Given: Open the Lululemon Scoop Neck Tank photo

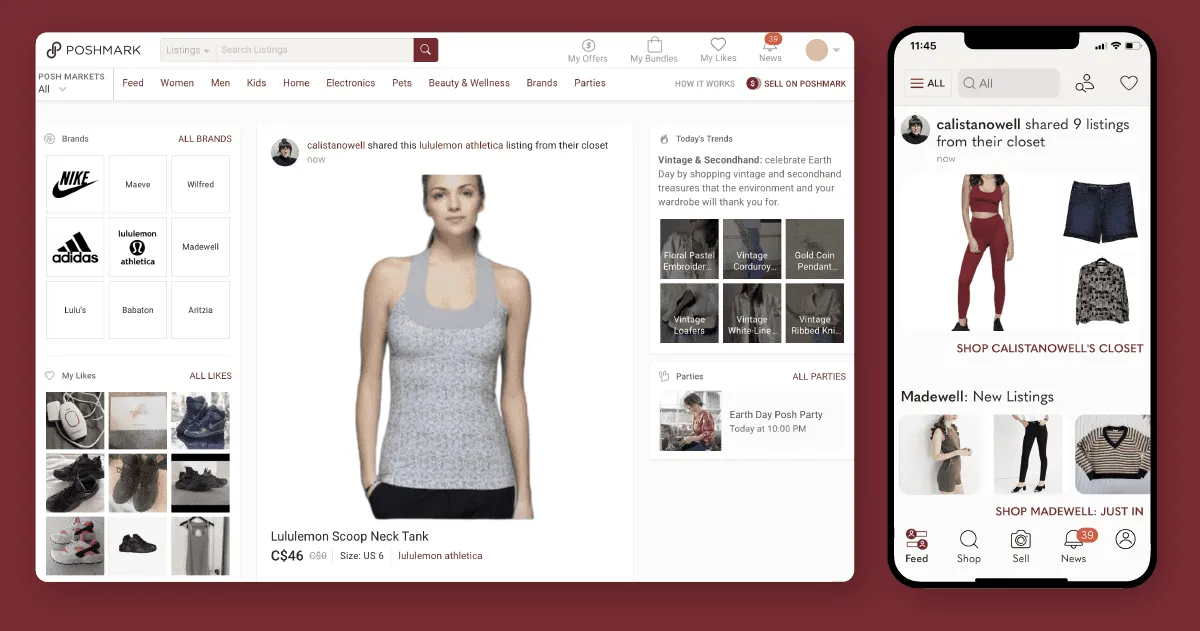Looking at the screenshot, I should coord(444,347).
